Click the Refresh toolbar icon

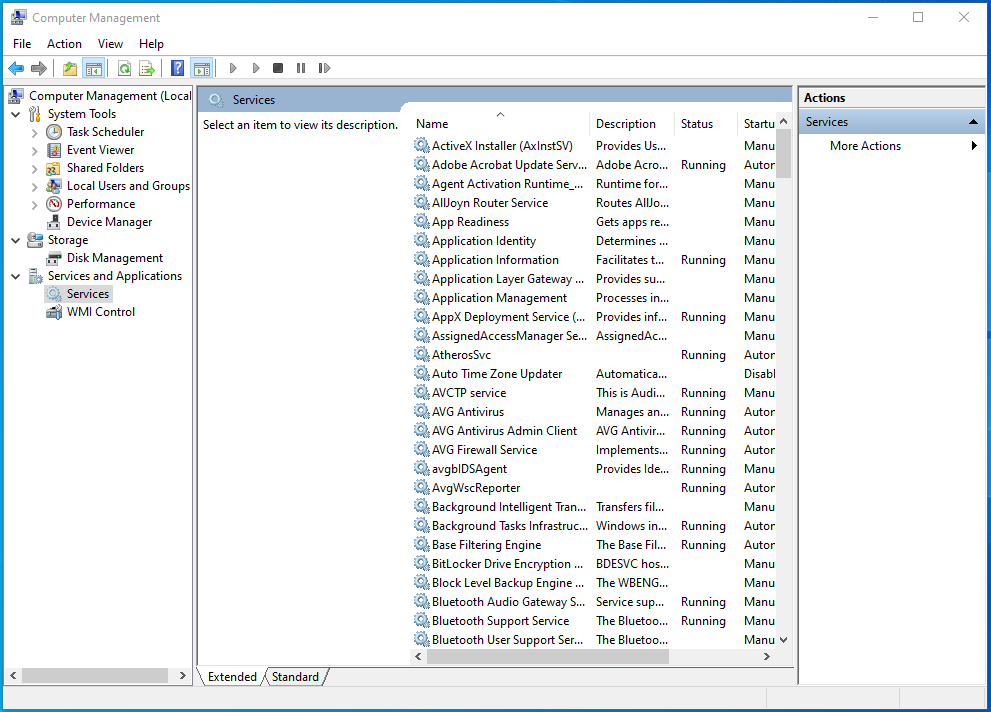point(125,68)
